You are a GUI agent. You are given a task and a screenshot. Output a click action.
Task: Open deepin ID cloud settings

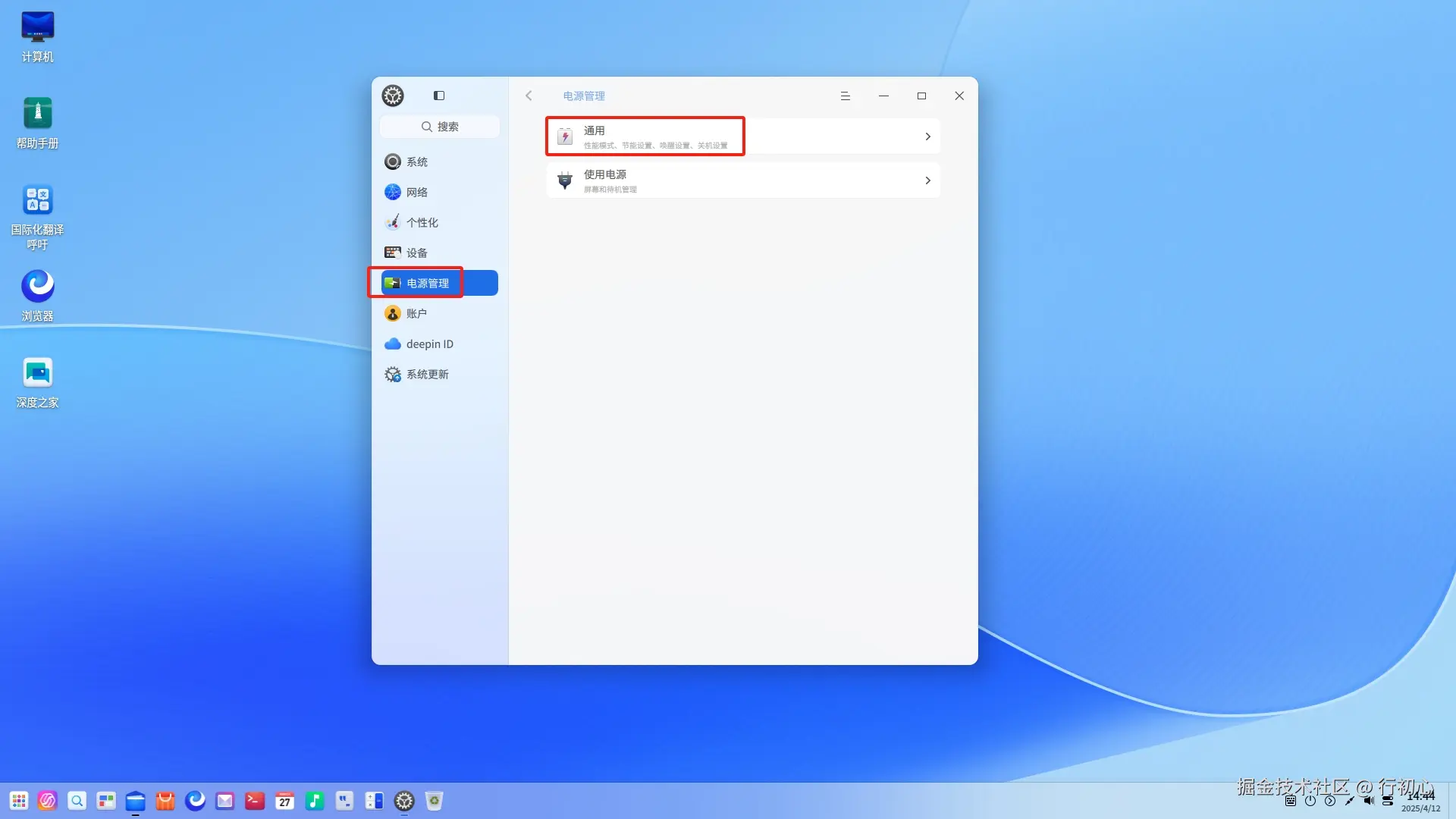429,344
